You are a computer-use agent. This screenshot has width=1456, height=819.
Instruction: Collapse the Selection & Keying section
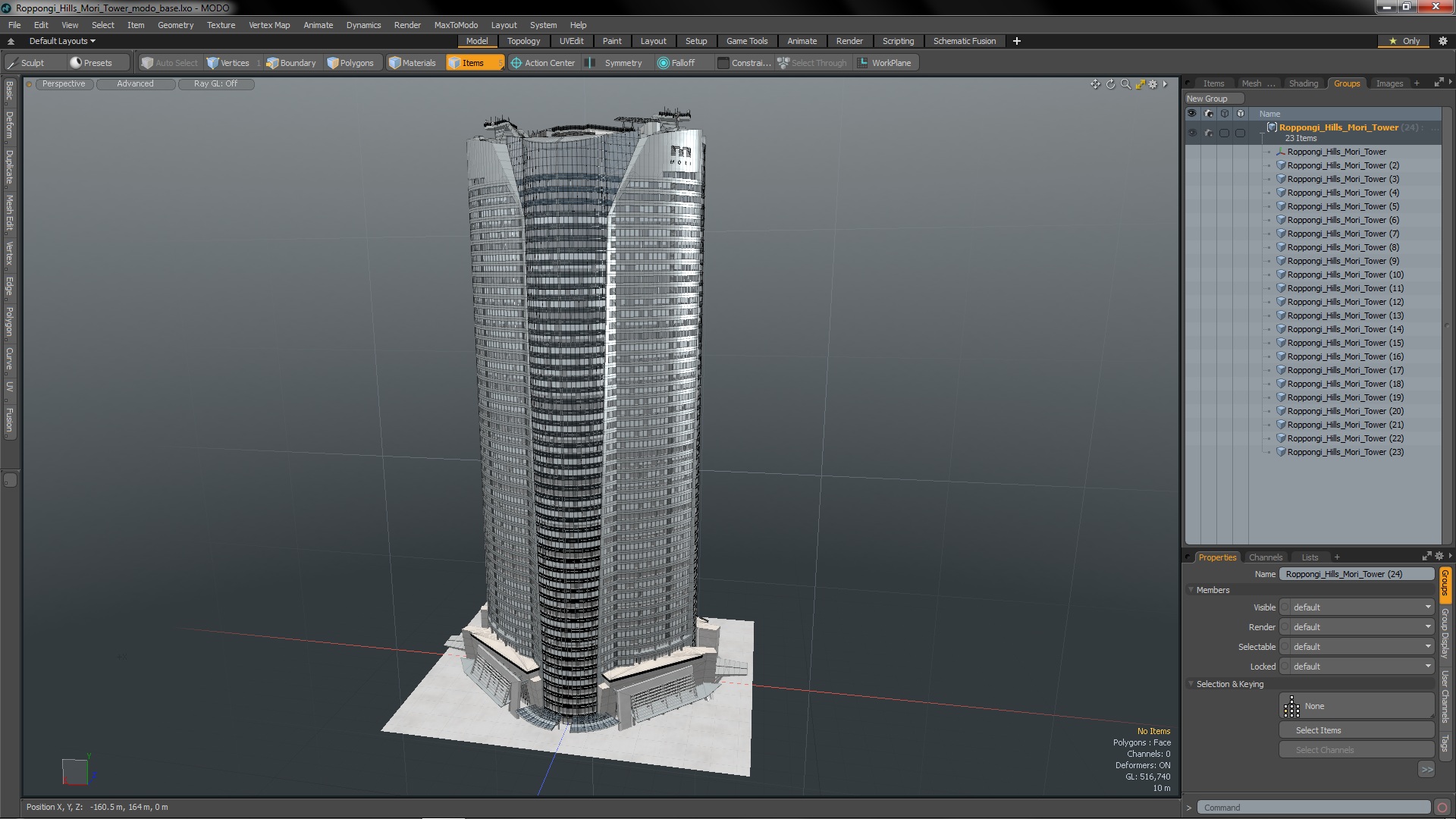click(x=1191, y=684)
